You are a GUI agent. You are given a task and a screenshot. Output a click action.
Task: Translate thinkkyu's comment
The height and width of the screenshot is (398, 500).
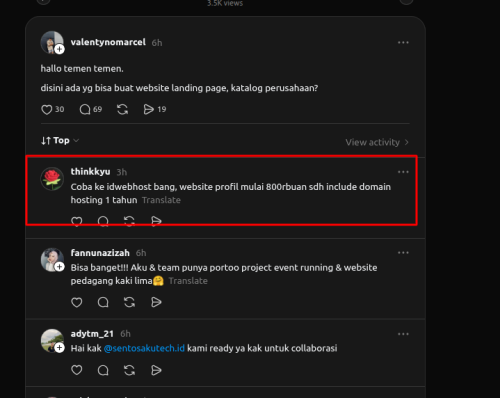tap(161, 200)
